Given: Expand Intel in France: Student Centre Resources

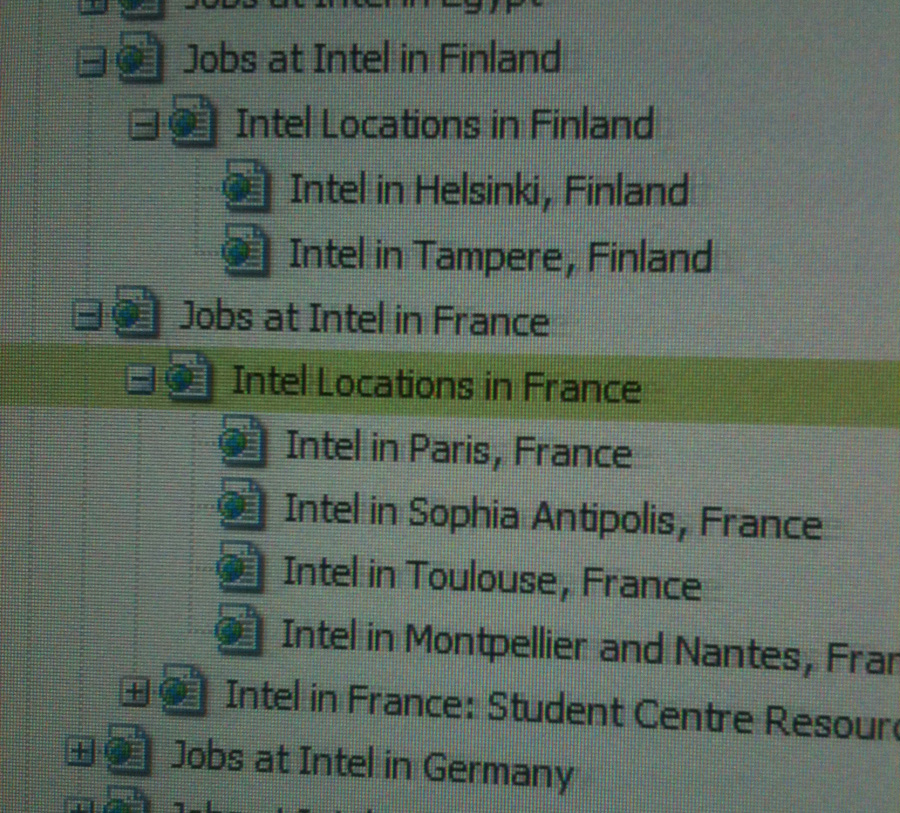Looking at the screenshot, I should tap(135, 692).
